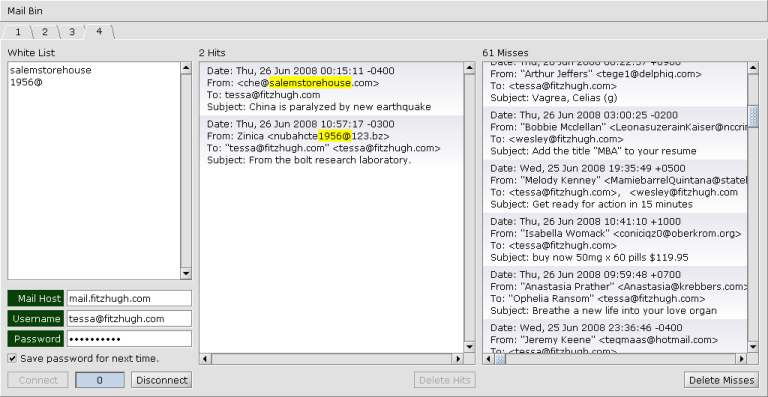Select missed email from Jeremy Keene

(615, 336)
